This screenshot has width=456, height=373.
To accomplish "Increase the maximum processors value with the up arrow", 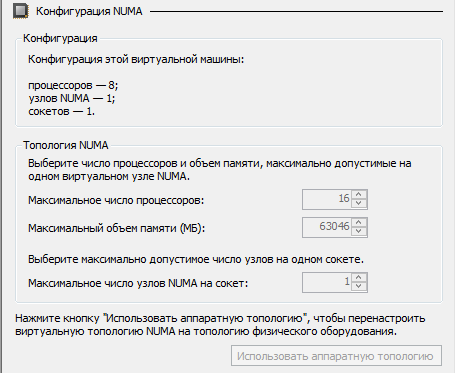I will pyautogui.click(x=359, y=195).
